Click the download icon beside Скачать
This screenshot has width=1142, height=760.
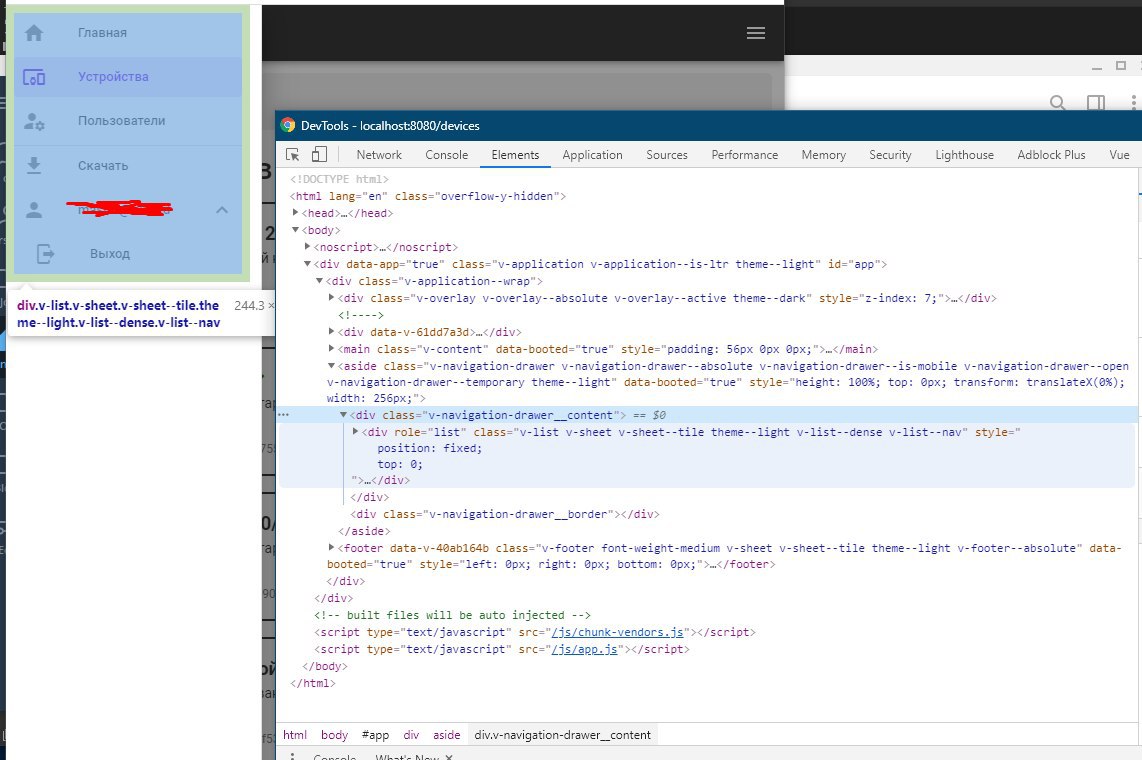point(34,166)
